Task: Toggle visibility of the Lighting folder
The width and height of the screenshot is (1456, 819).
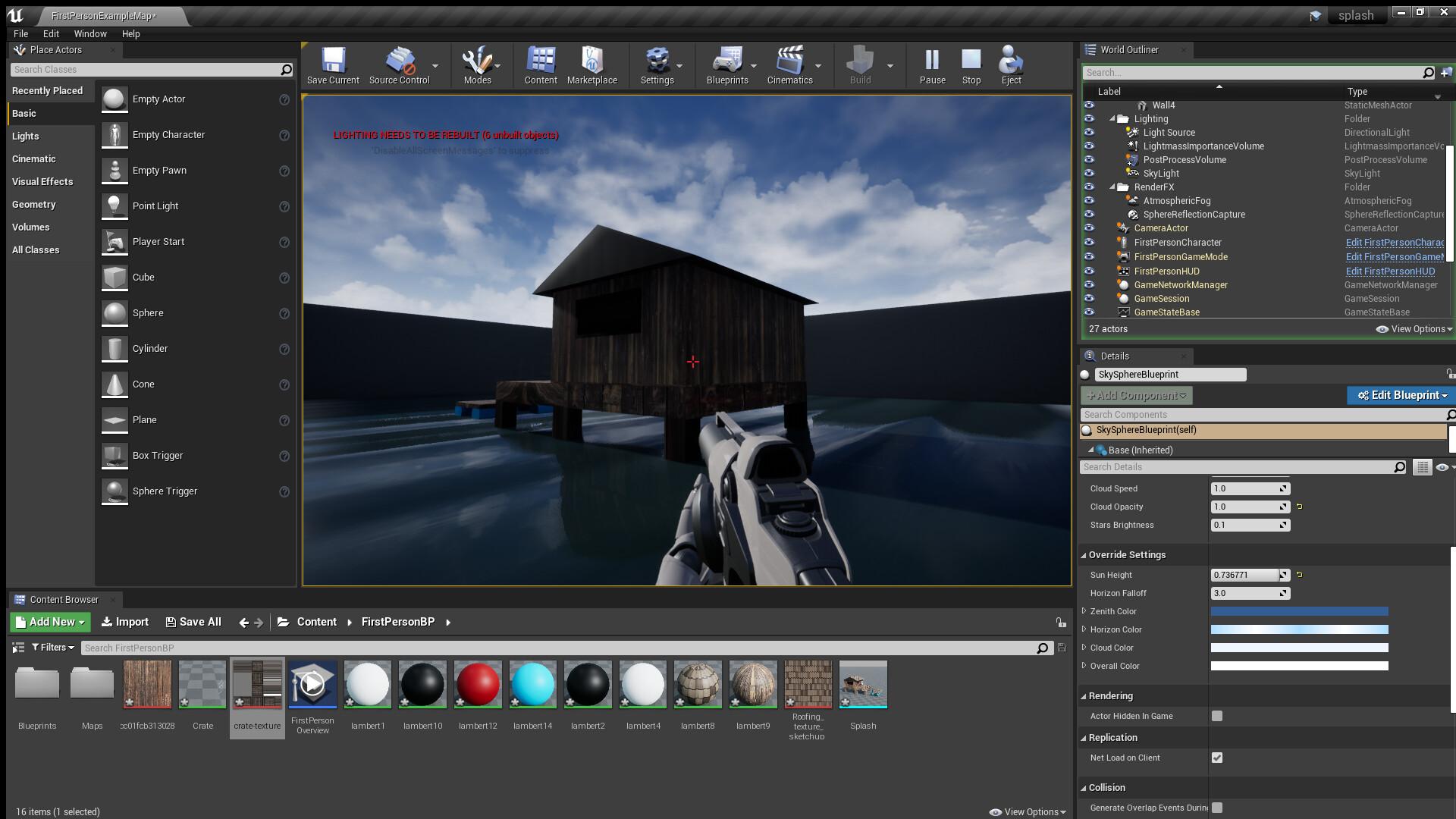Action: click(1090, 118)
